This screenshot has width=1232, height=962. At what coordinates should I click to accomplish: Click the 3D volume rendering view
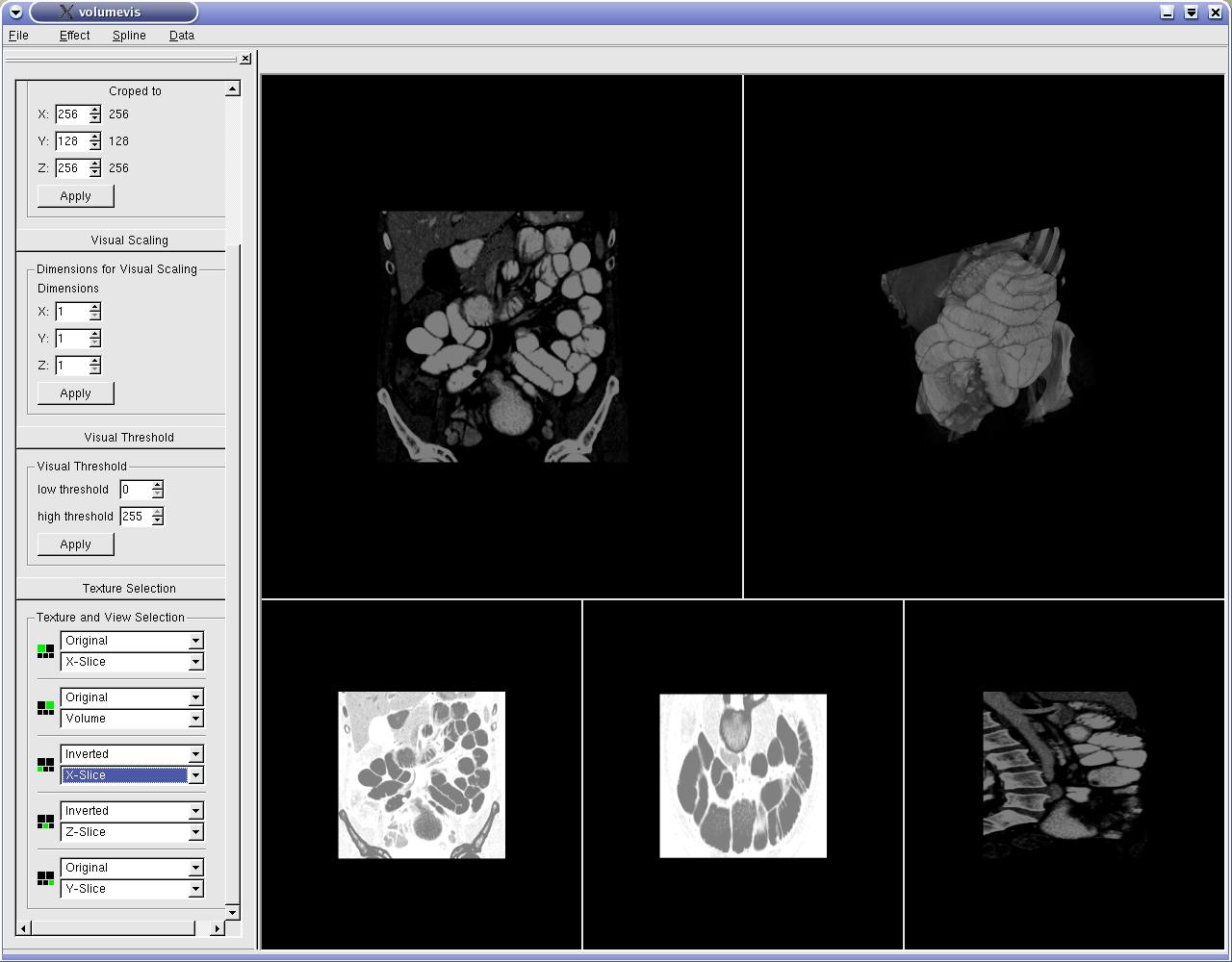click(984, 337)
